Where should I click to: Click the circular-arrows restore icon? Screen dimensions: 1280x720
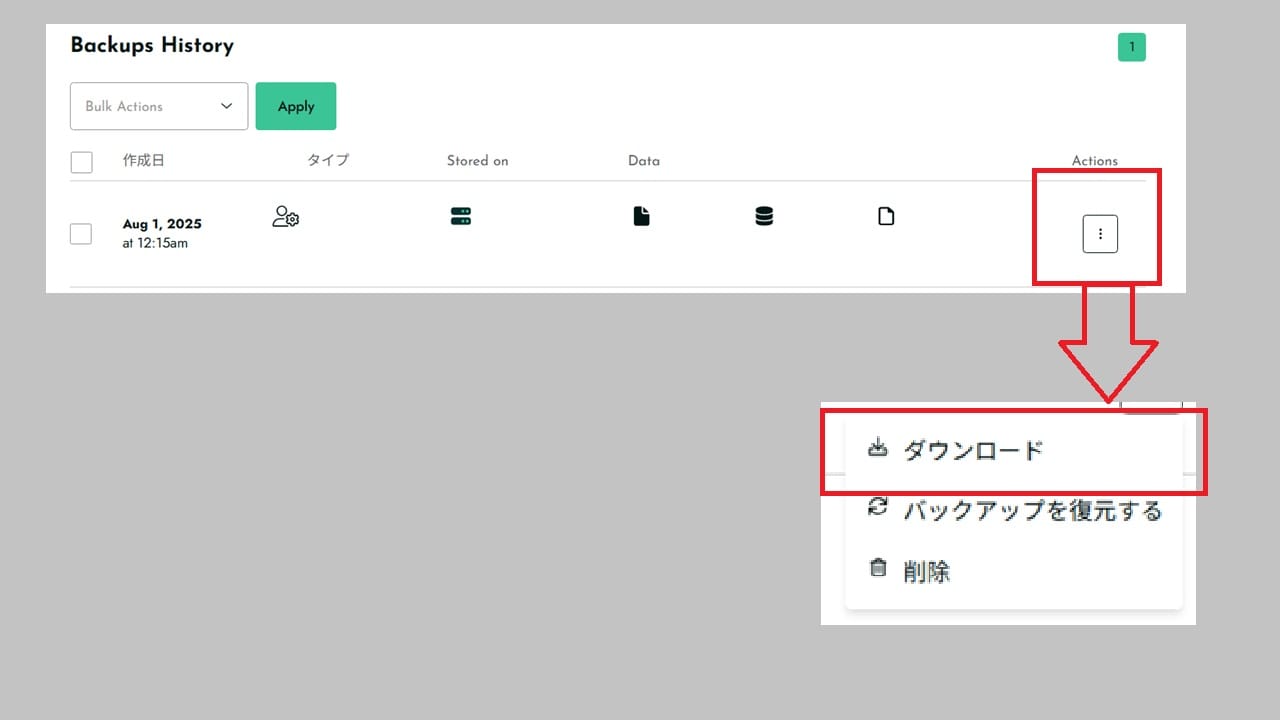click(877, 508)
